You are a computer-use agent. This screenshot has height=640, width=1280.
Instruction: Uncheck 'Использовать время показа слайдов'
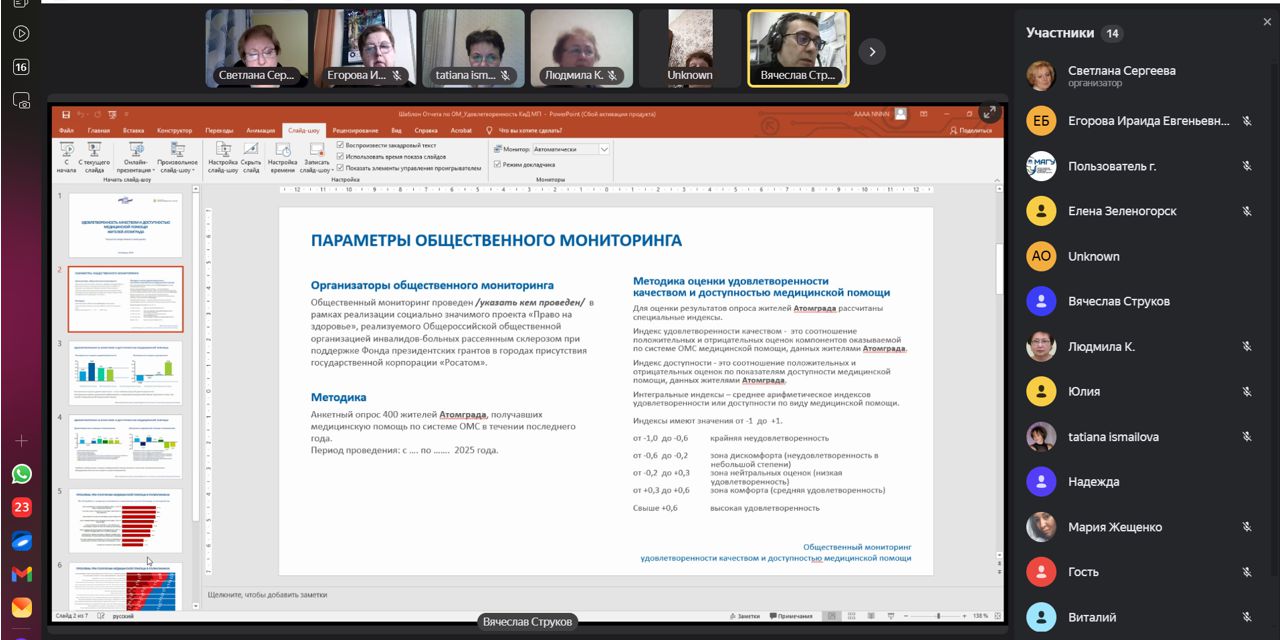341,157
